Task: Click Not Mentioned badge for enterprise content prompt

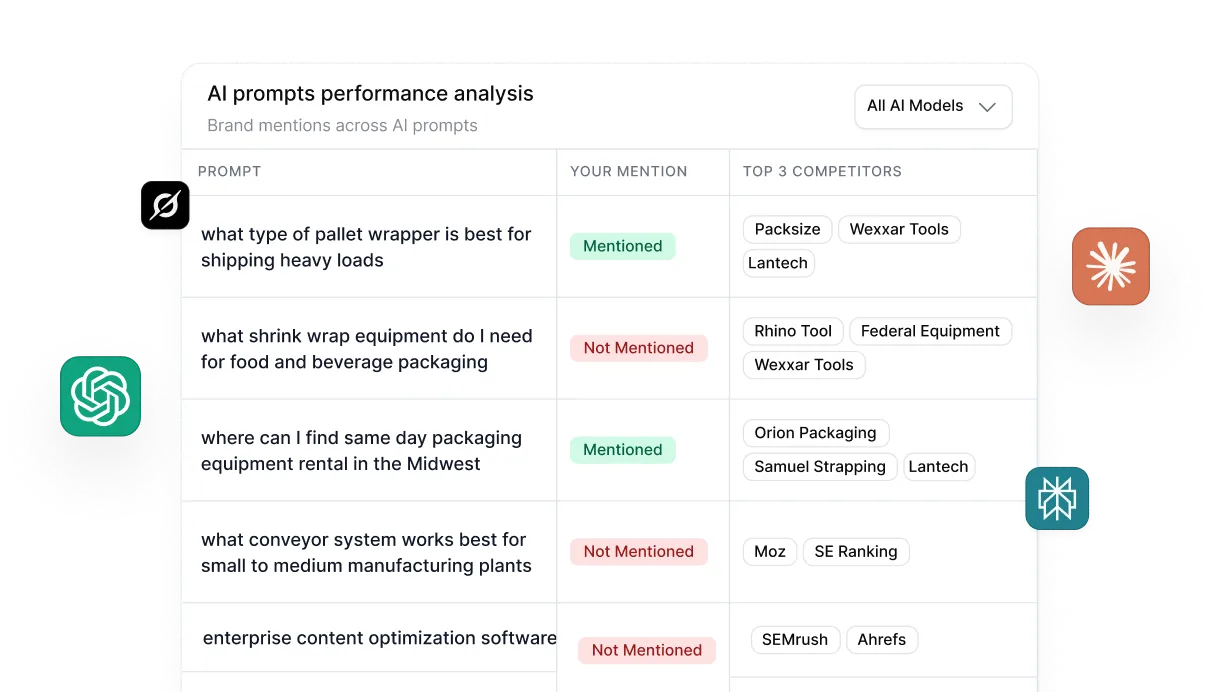Action: coord(647,650)
